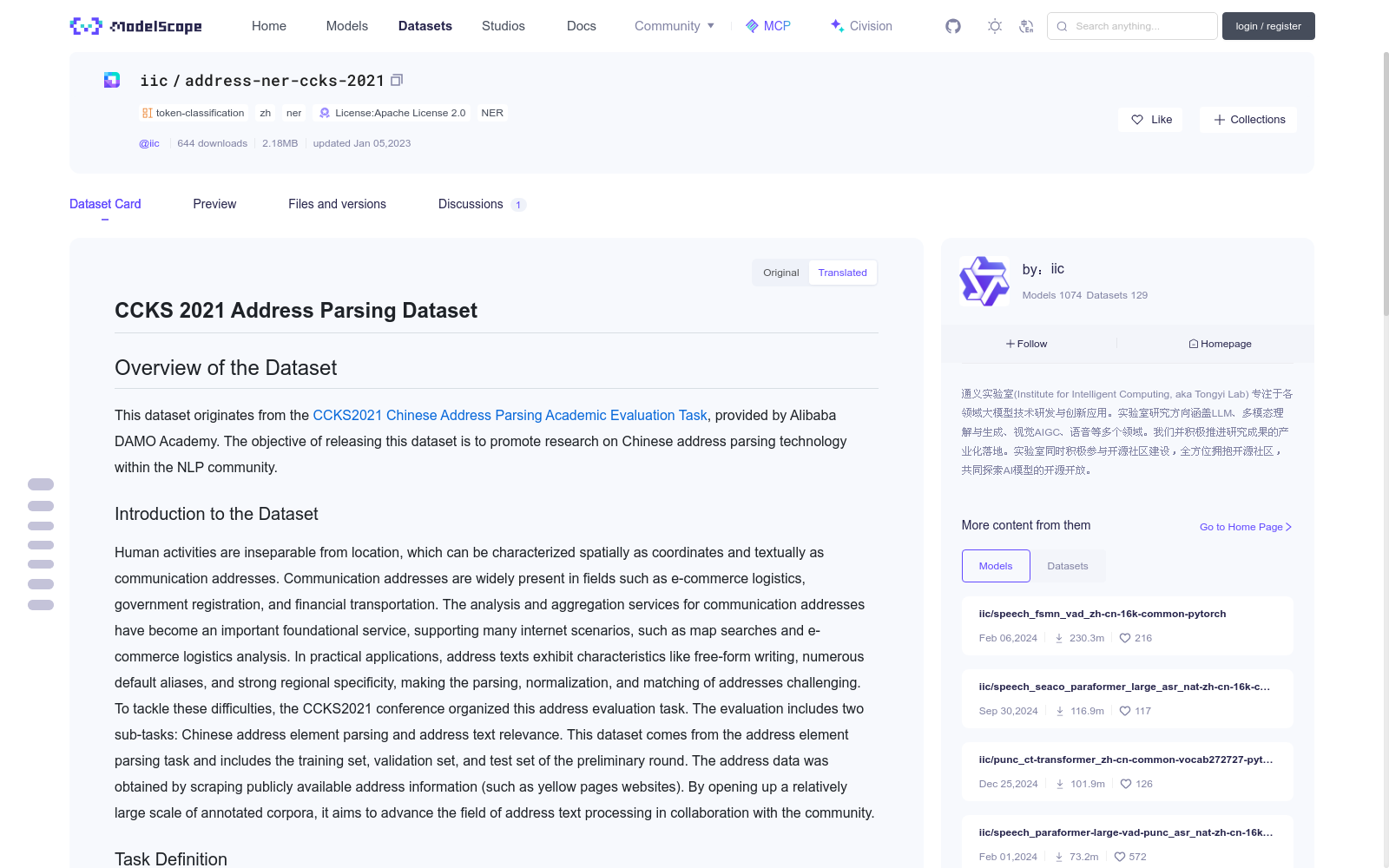Click heart icon showing 126 likes

(1126, 784)
